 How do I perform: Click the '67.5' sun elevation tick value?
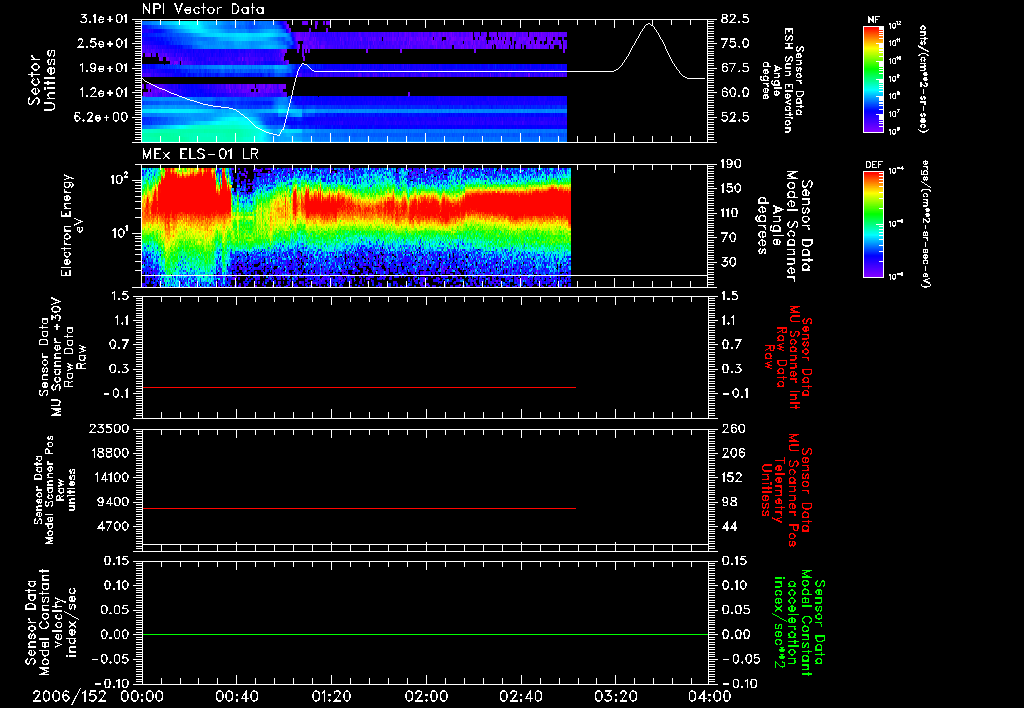pos(735,68)
